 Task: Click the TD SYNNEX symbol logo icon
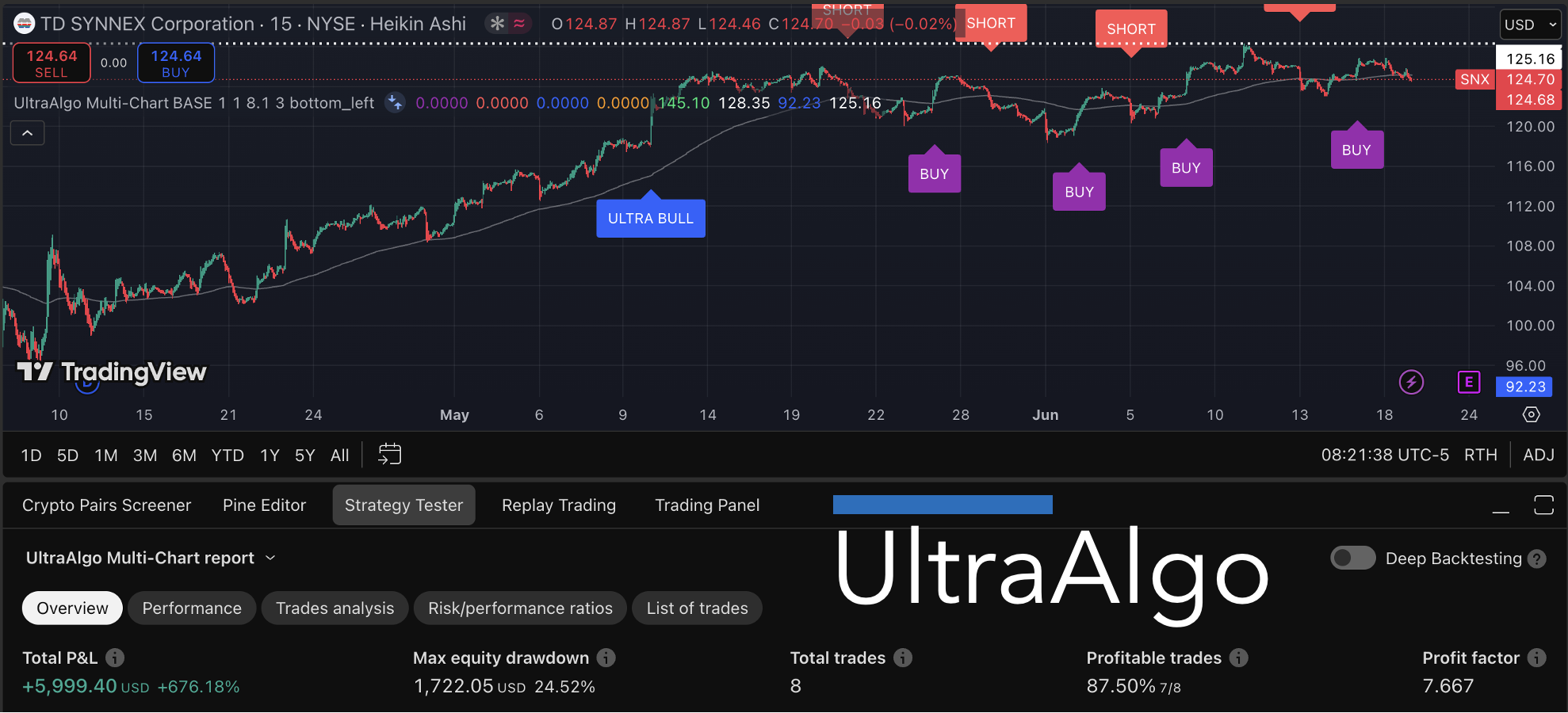pyautogui.click(x=25, y=24)
